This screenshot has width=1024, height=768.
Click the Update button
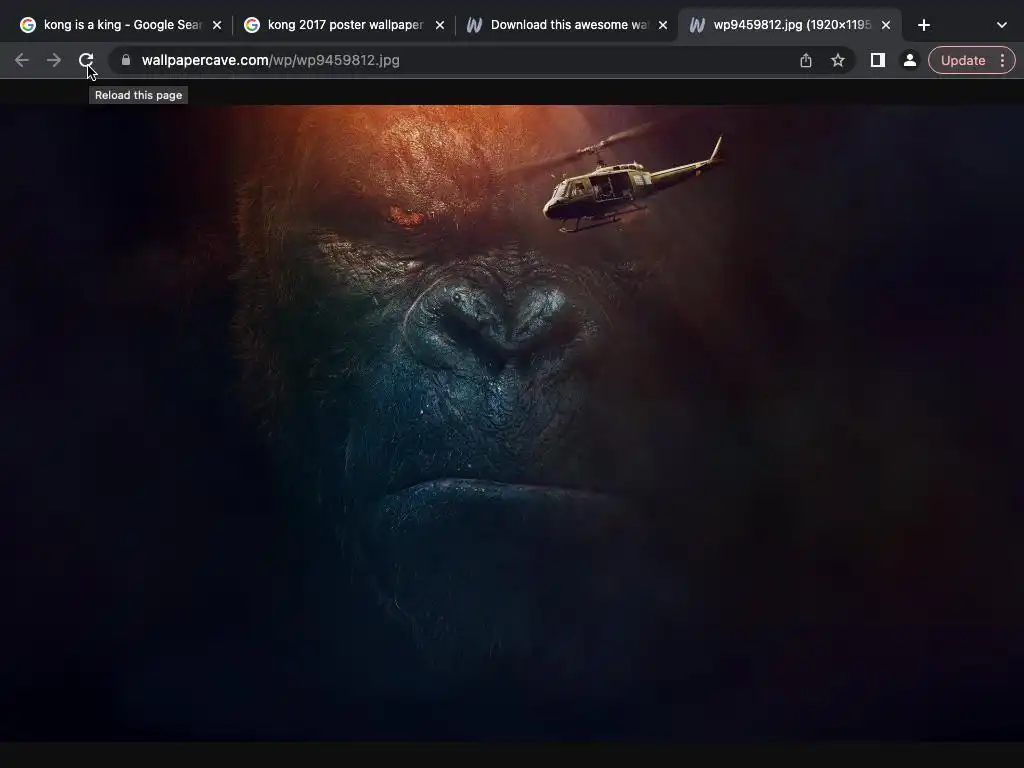point(963,60)
